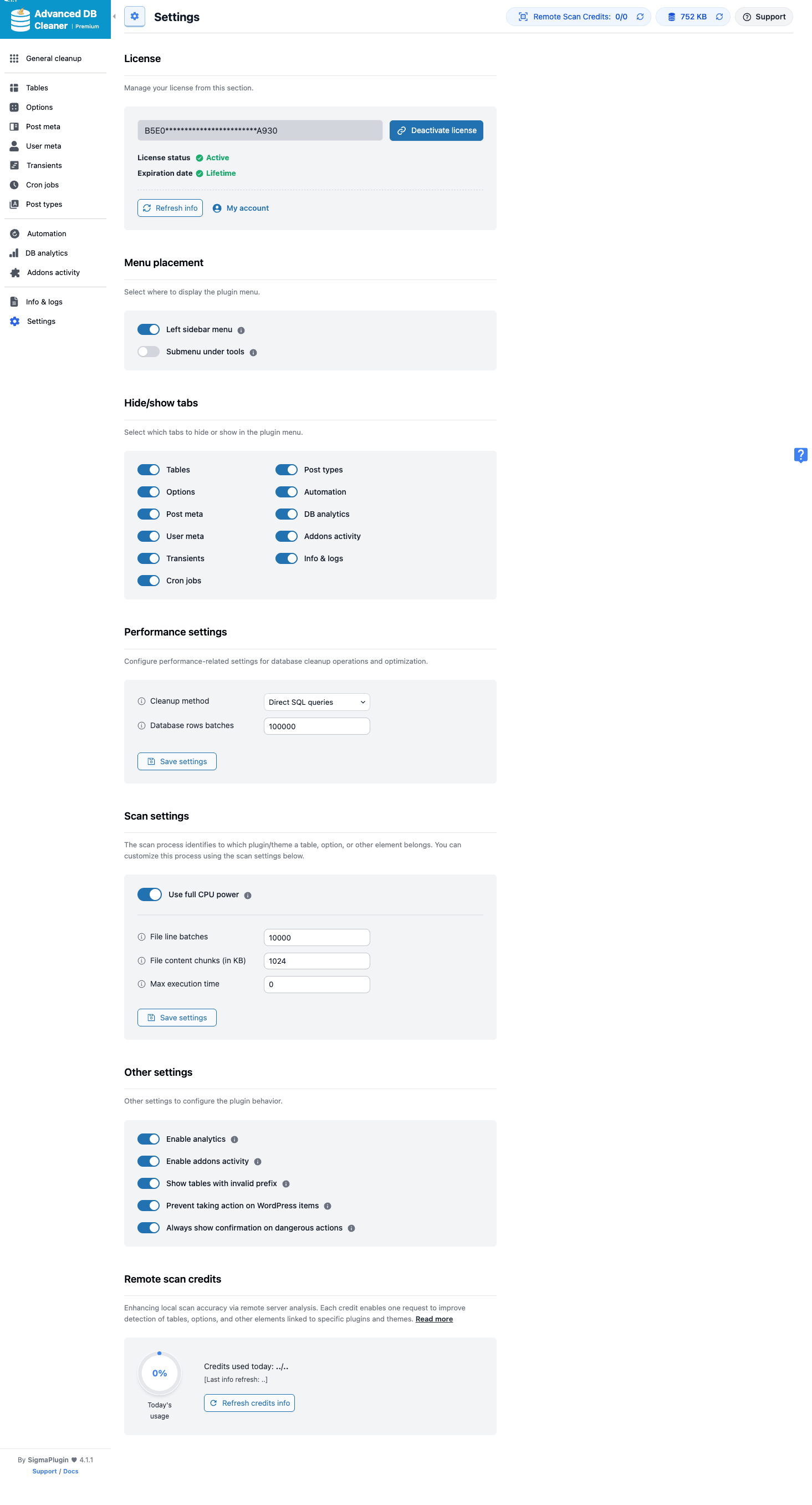Viewport: 812px width, 1505px height.
Task: Click the Database rows batches input field
Action: 317,726
